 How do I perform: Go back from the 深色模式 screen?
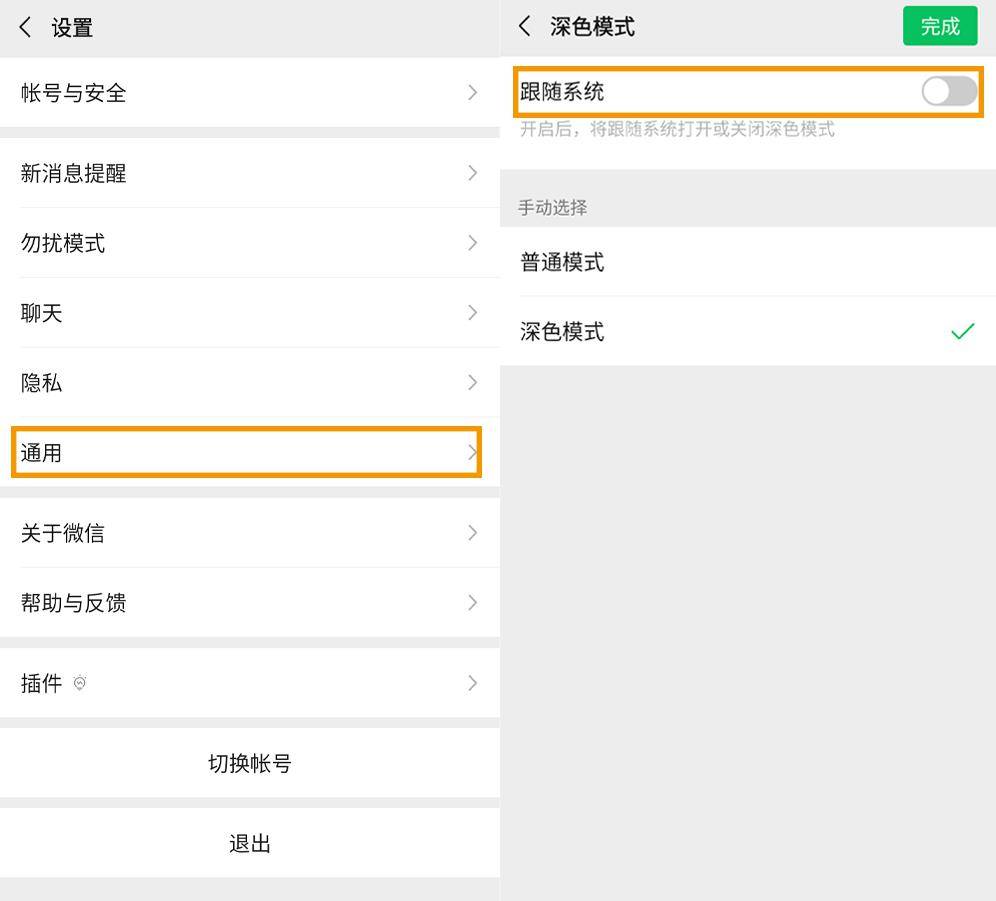pyautogui.click(x=525, y=26)
